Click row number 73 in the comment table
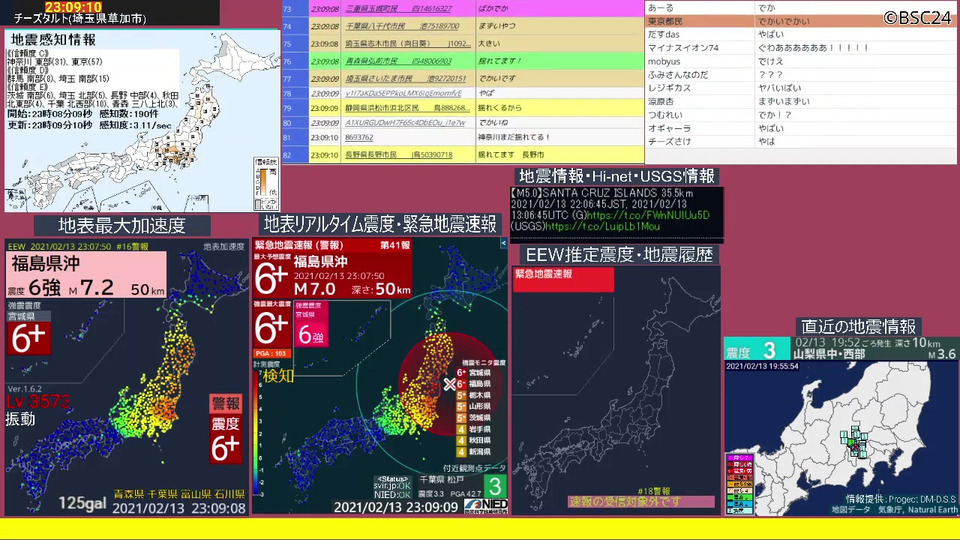 [x=287, y=9]
